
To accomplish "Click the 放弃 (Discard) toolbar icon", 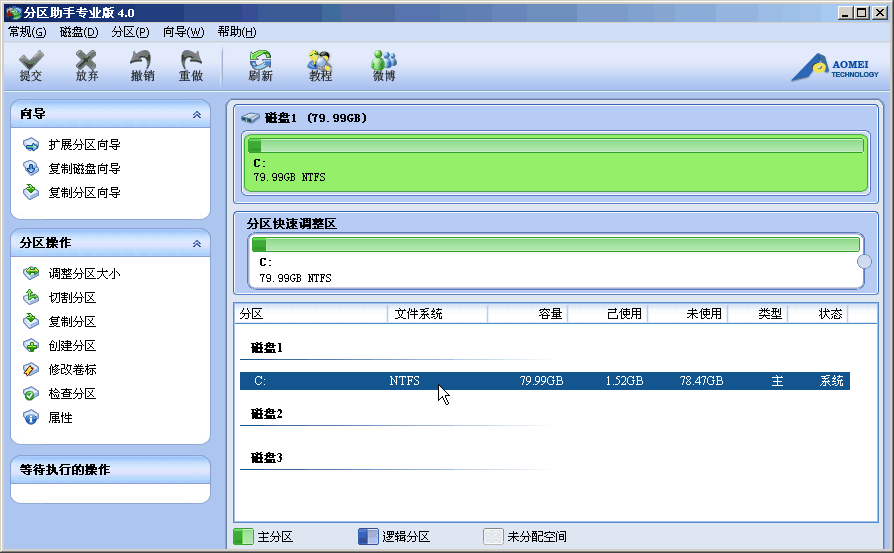I will pyautogui.click(x=87, y=66).
